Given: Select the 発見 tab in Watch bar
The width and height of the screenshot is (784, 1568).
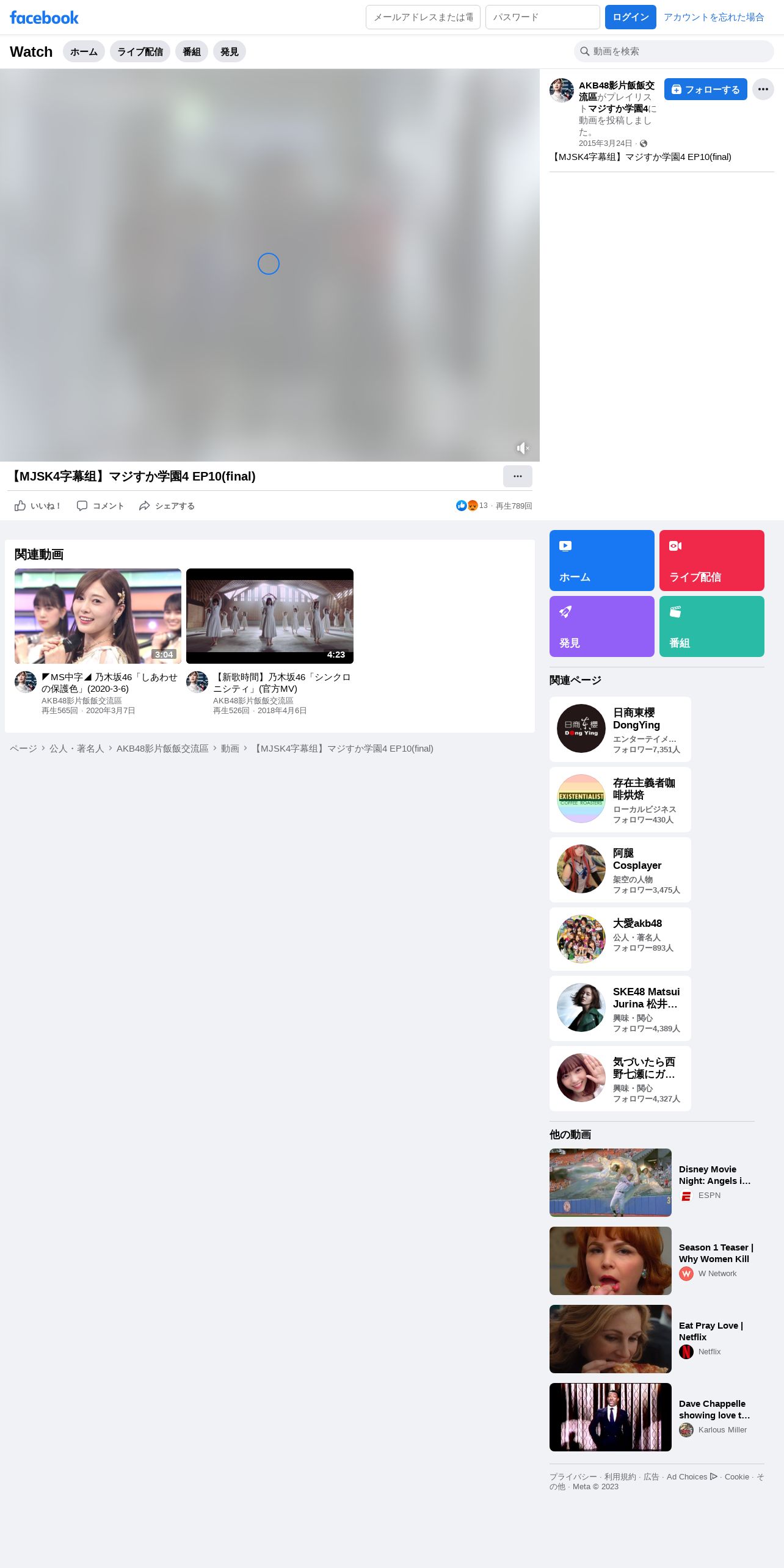Looking at the screenshot, I should 230,51.
